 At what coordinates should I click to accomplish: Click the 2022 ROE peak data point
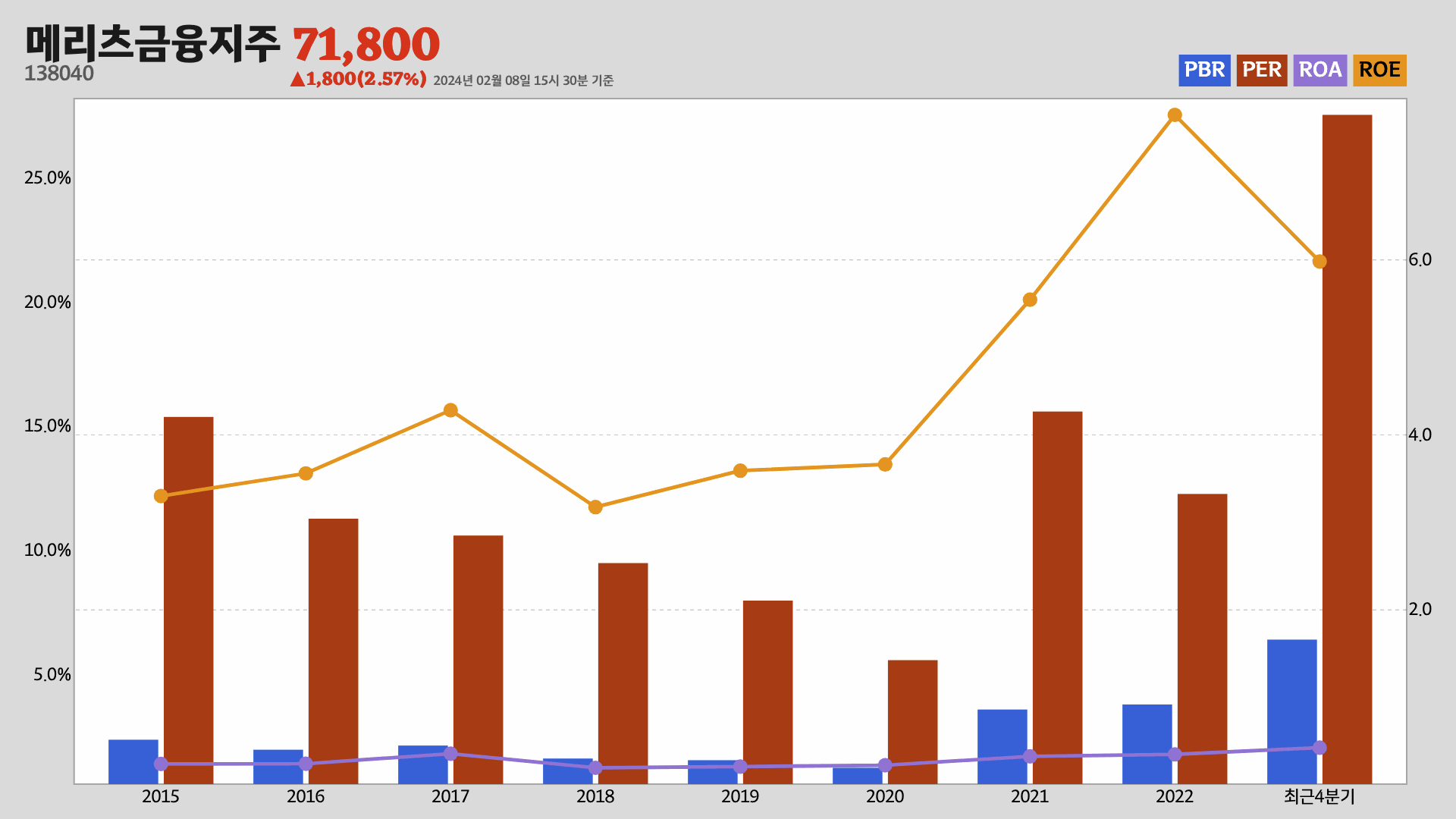(1175, 115)
